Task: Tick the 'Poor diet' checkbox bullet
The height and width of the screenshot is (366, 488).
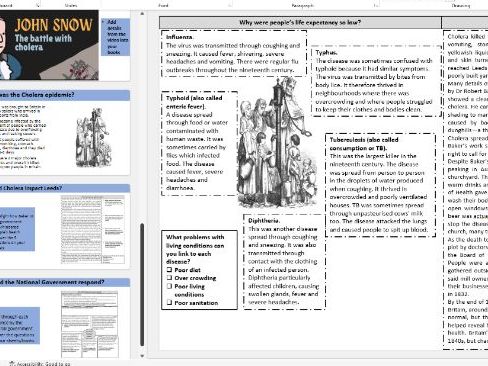Action: click(169, 270)
